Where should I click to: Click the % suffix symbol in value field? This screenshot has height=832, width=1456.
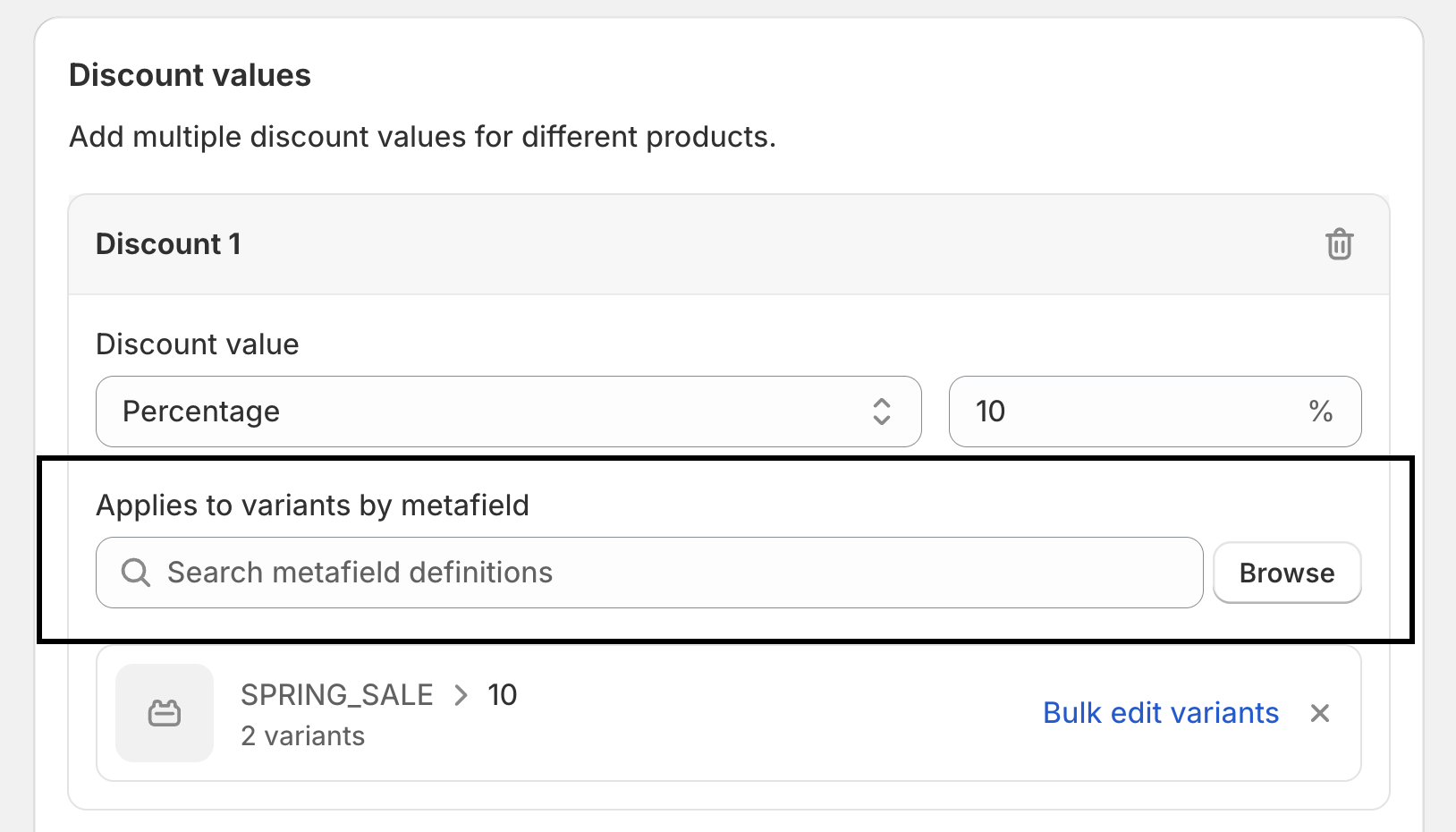pyautogui.click(x=1320, y=412)
